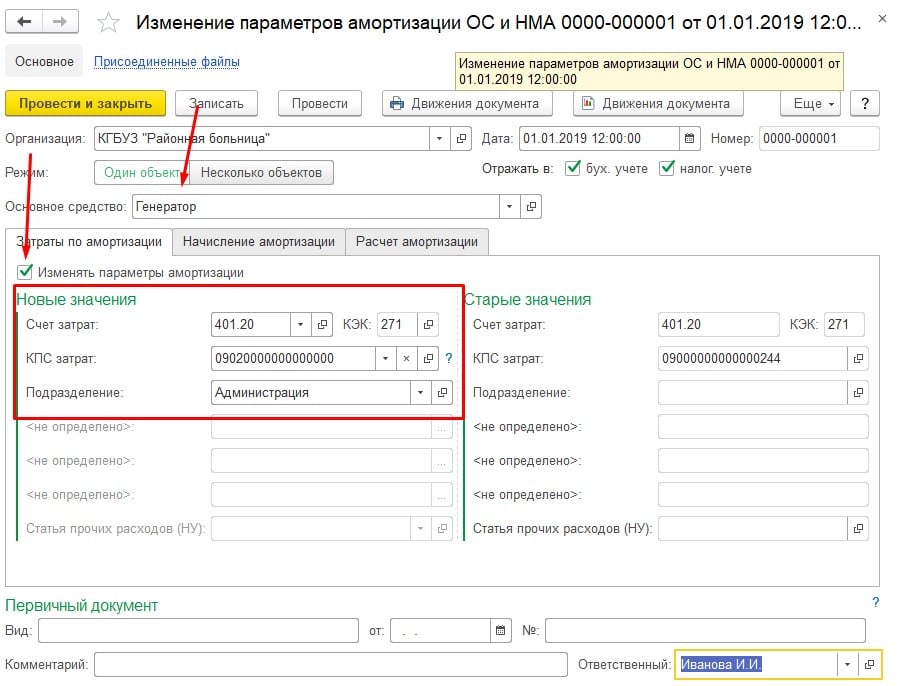Image resolution: width=899 pixels, height=686 pixels.
Task: Open calendar for primary document date
Action: 500,631
